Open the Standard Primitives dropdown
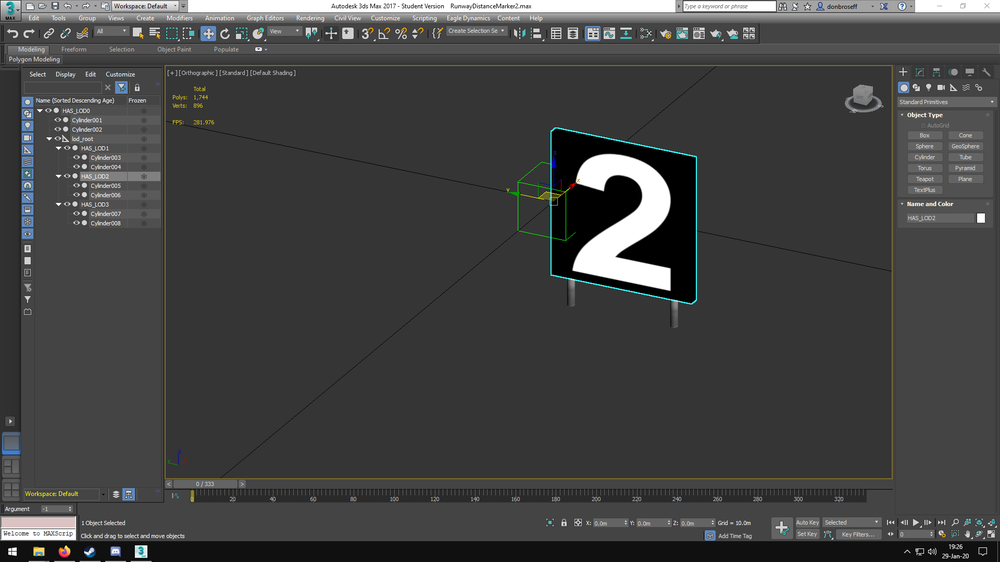This screenshot has height=562, width=1000. (x=946, y=102)
